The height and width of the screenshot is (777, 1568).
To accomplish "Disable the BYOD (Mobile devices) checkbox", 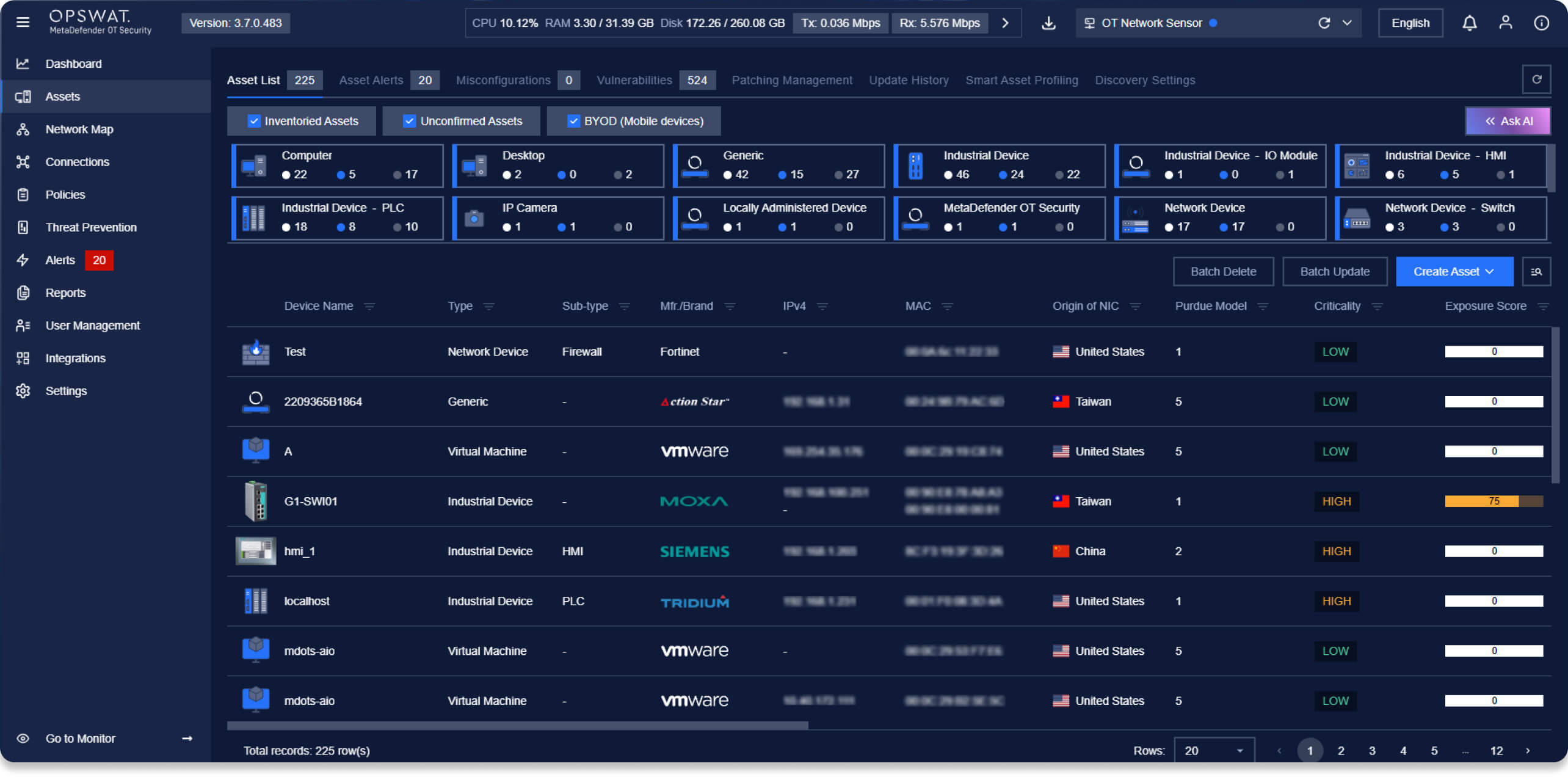I will [x=573, y=121].
